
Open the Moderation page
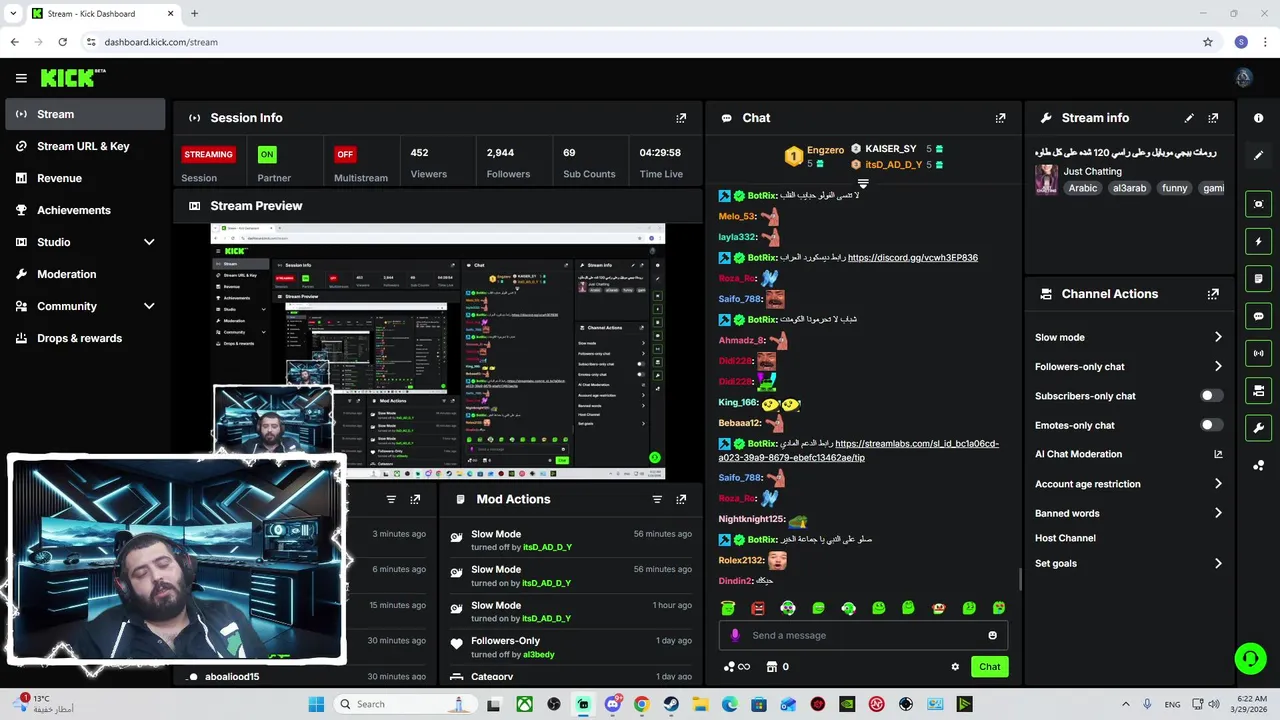tap(85, 274)
